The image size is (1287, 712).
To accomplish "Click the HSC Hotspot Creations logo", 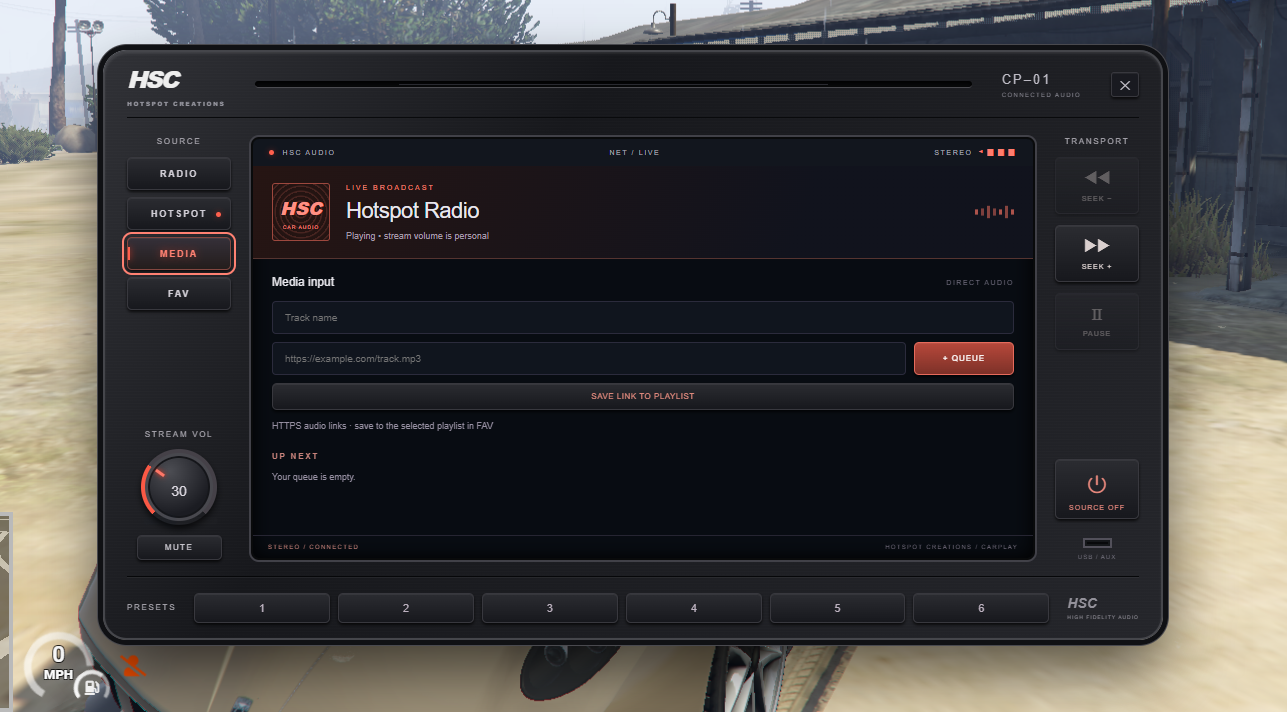I will (x=175, y=87).
